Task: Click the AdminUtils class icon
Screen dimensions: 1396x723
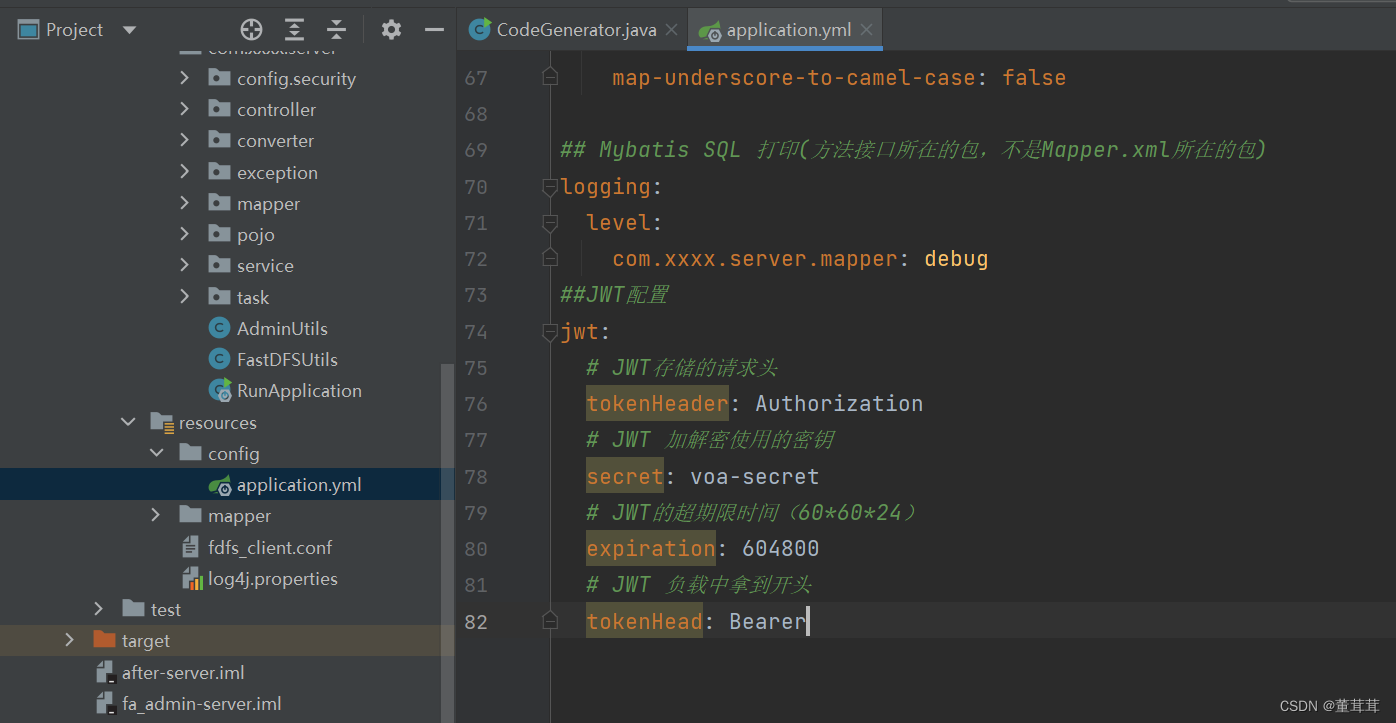Action: coord(219,328)
